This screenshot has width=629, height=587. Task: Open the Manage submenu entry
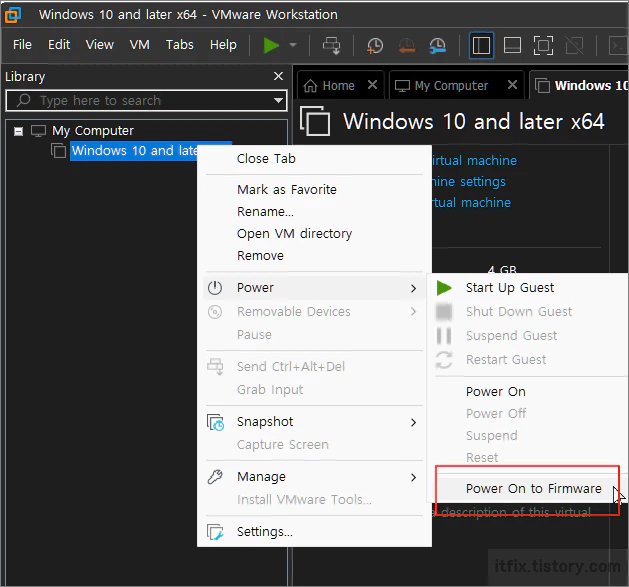tap(314, 477)
